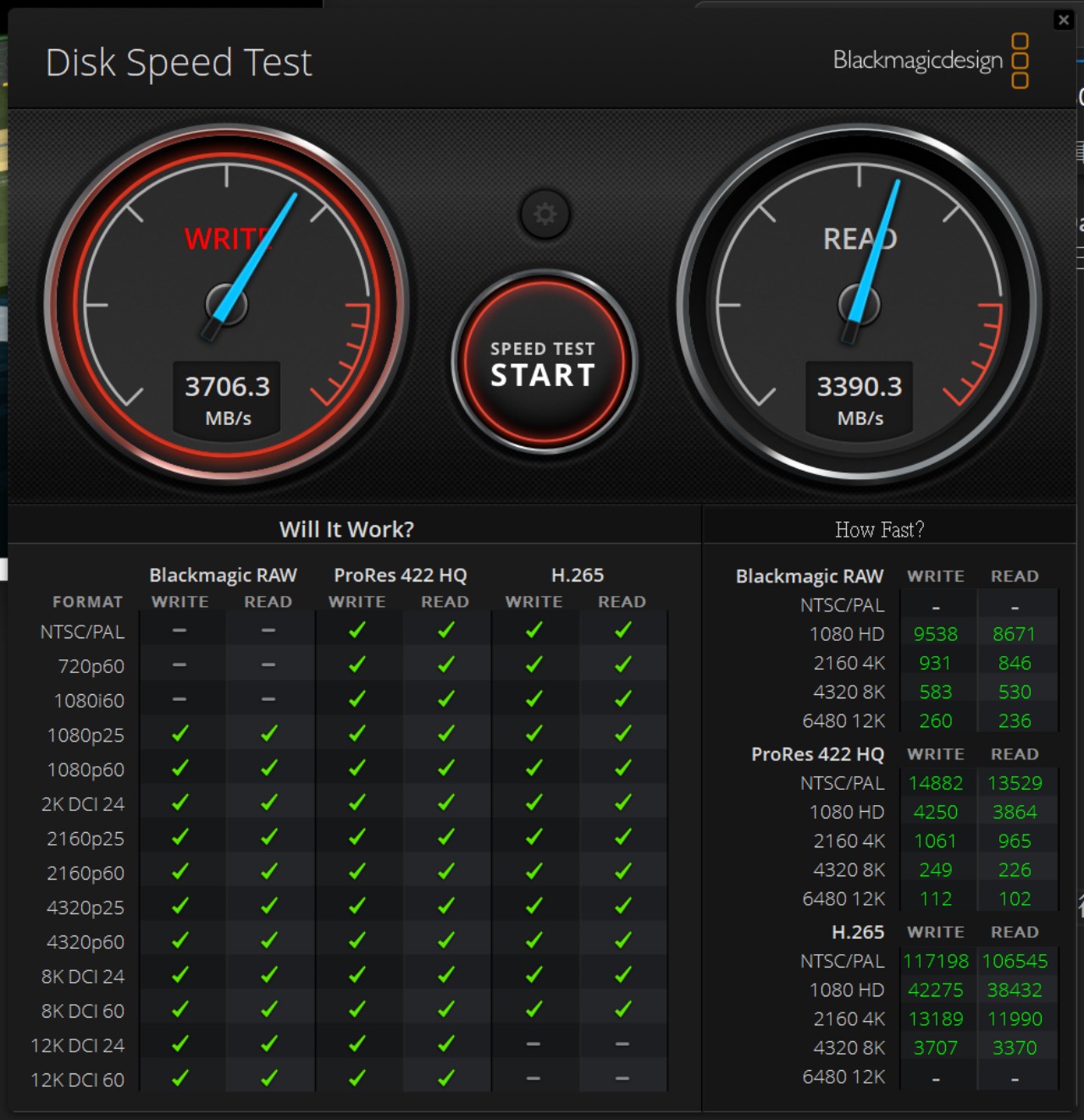The image size is (1084, 1120).
Task: Click Blackmagic RAW column header in Will It Work
Action: [224, 575]
